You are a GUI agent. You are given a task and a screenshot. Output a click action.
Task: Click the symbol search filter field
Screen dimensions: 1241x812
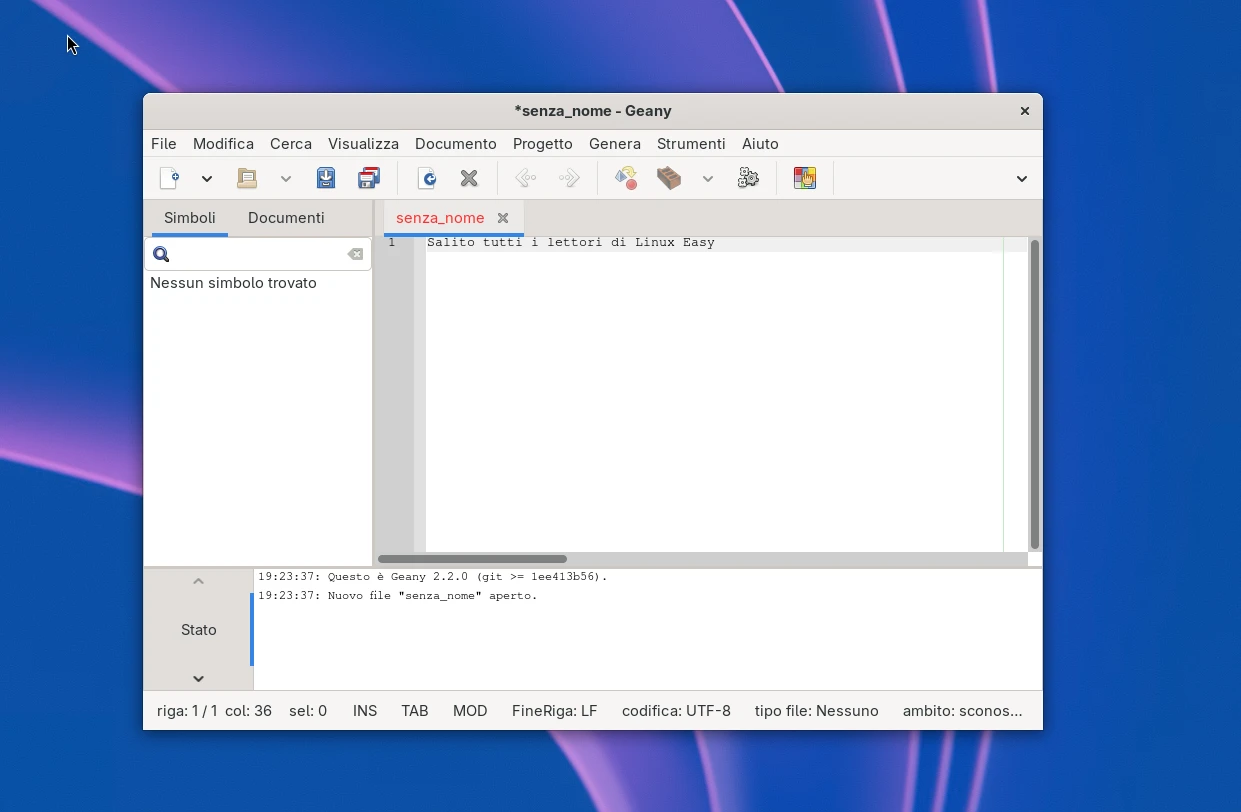pyautogui.click(x=258, y=255)
